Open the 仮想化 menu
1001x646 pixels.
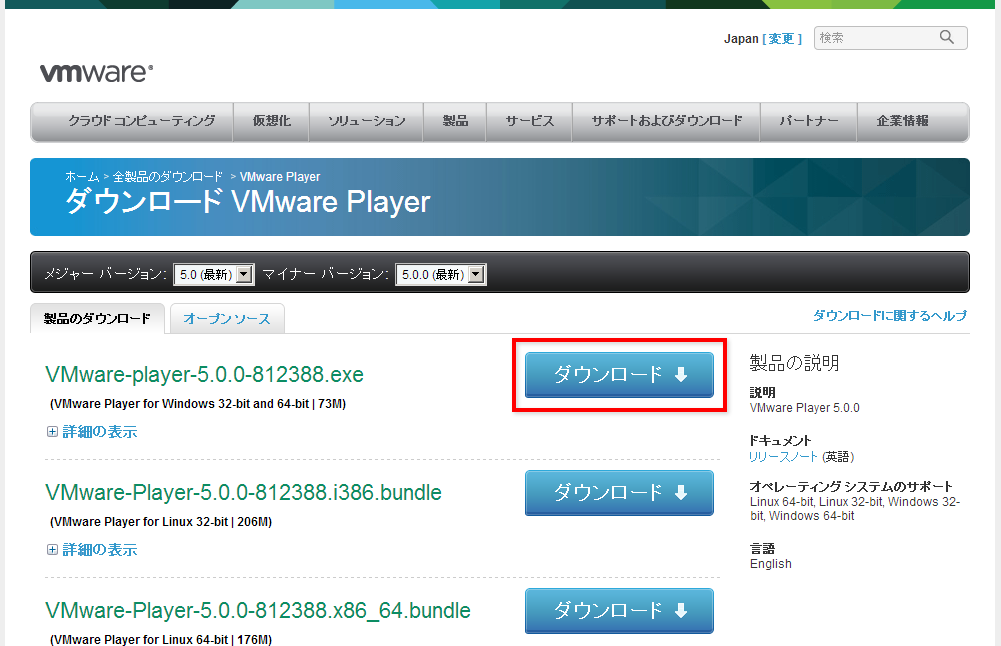click(x=271, y=121)
